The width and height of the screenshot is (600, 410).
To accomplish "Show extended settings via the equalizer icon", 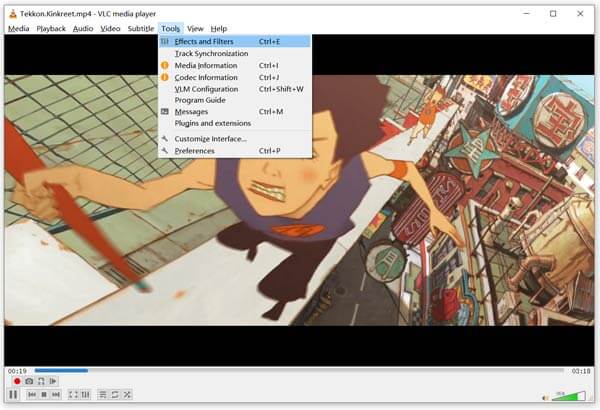I will (85, 394).
